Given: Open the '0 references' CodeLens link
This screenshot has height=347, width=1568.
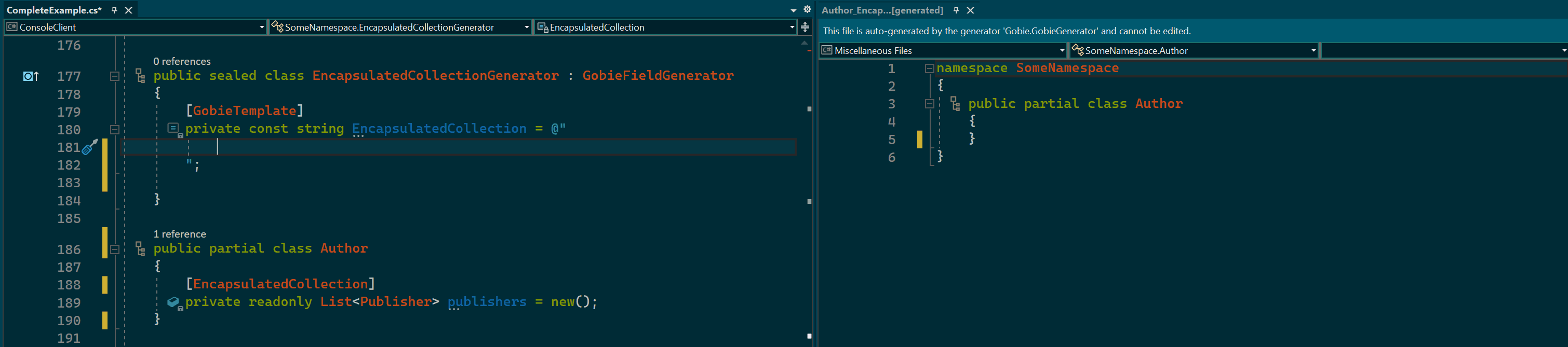Looking at the screenshot, I should click(x=182, y=61).
